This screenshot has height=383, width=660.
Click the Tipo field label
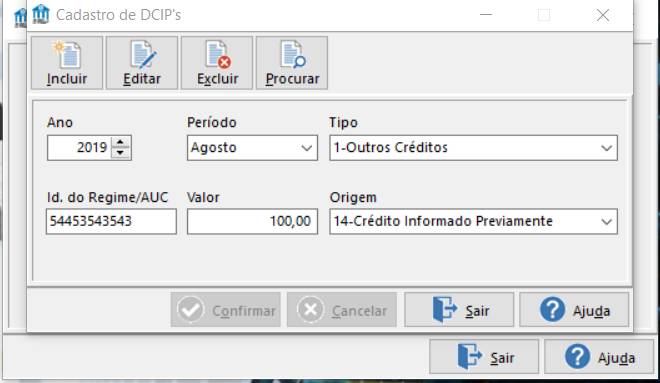pyautogui.click(x=343, y=122)
